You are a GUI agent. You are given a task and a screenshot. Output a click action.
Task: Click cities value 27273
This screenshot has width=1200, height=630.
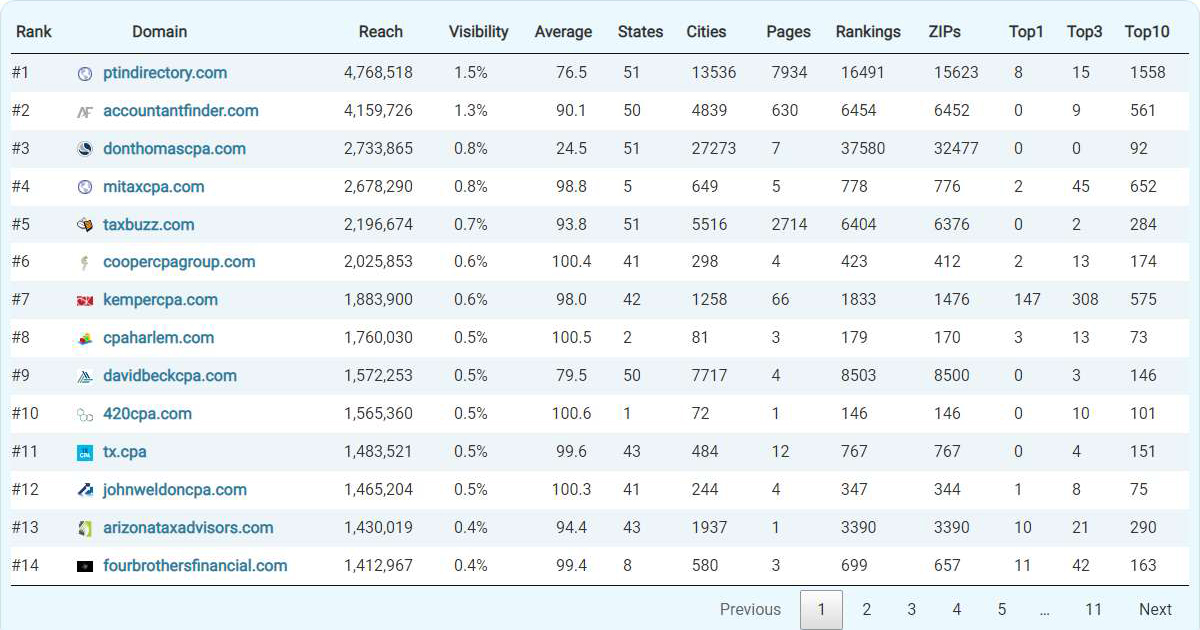pos(714,149)
